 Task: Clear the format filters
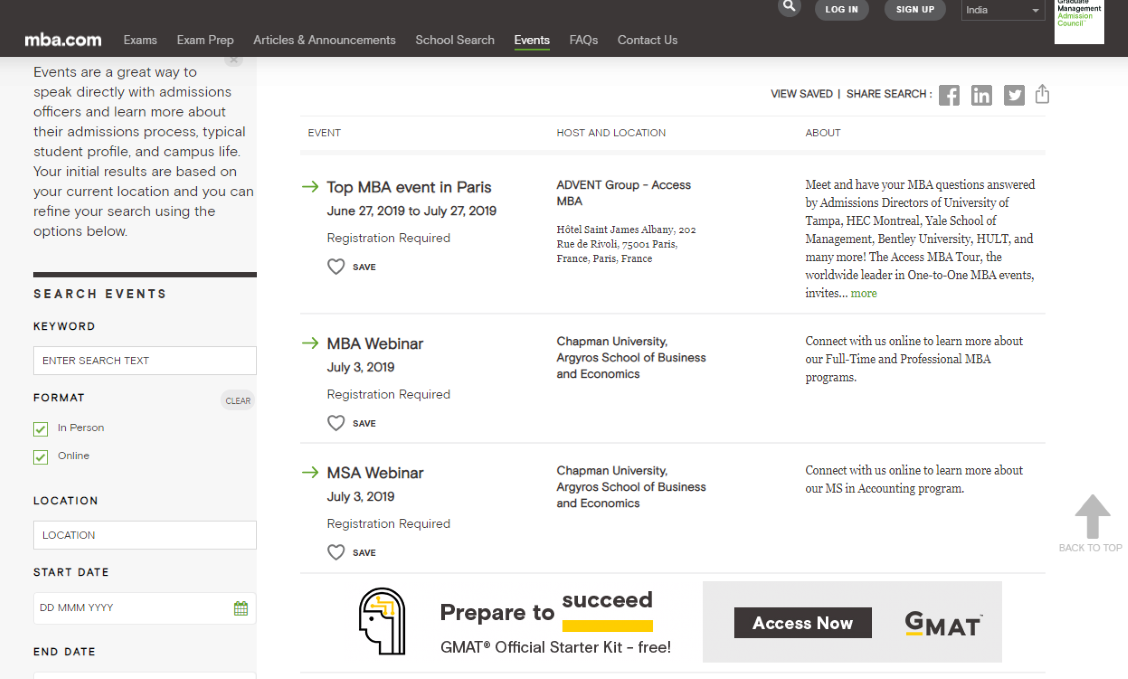click(x=238, y=401)
